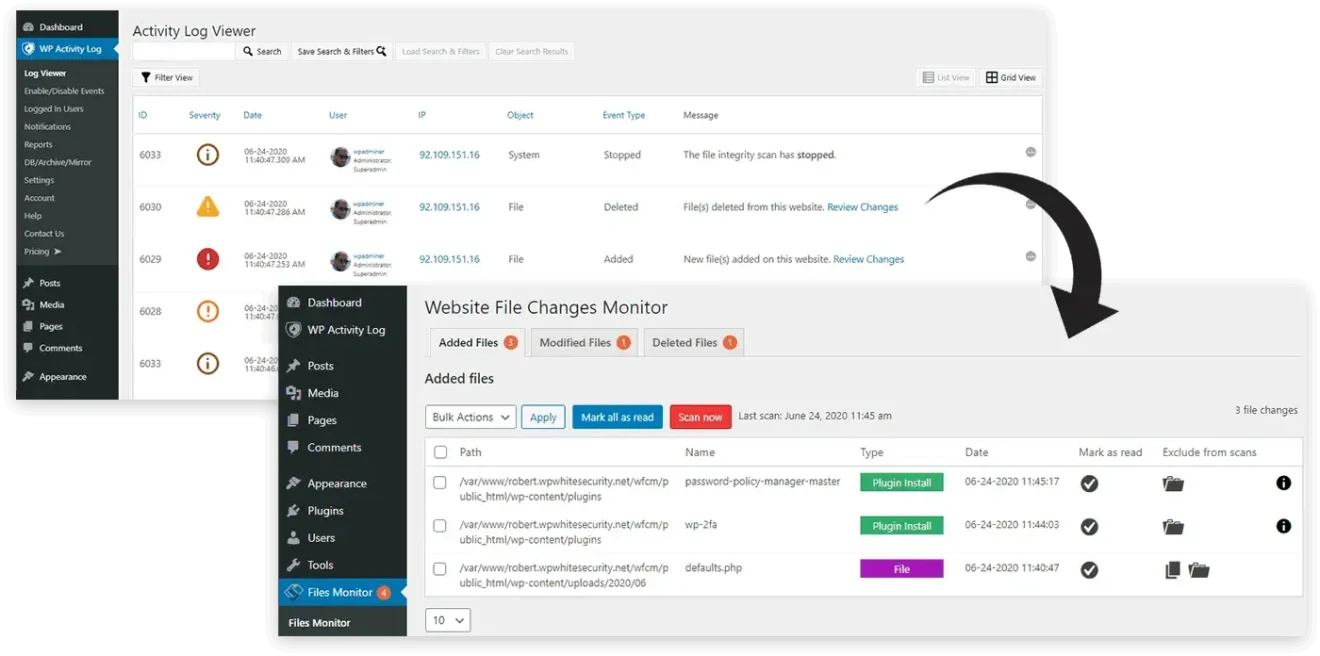The height and width of the screenshot is (656, 1320).
Task: Open Review Changes link for added files
Action: click(x=869, y=259)
